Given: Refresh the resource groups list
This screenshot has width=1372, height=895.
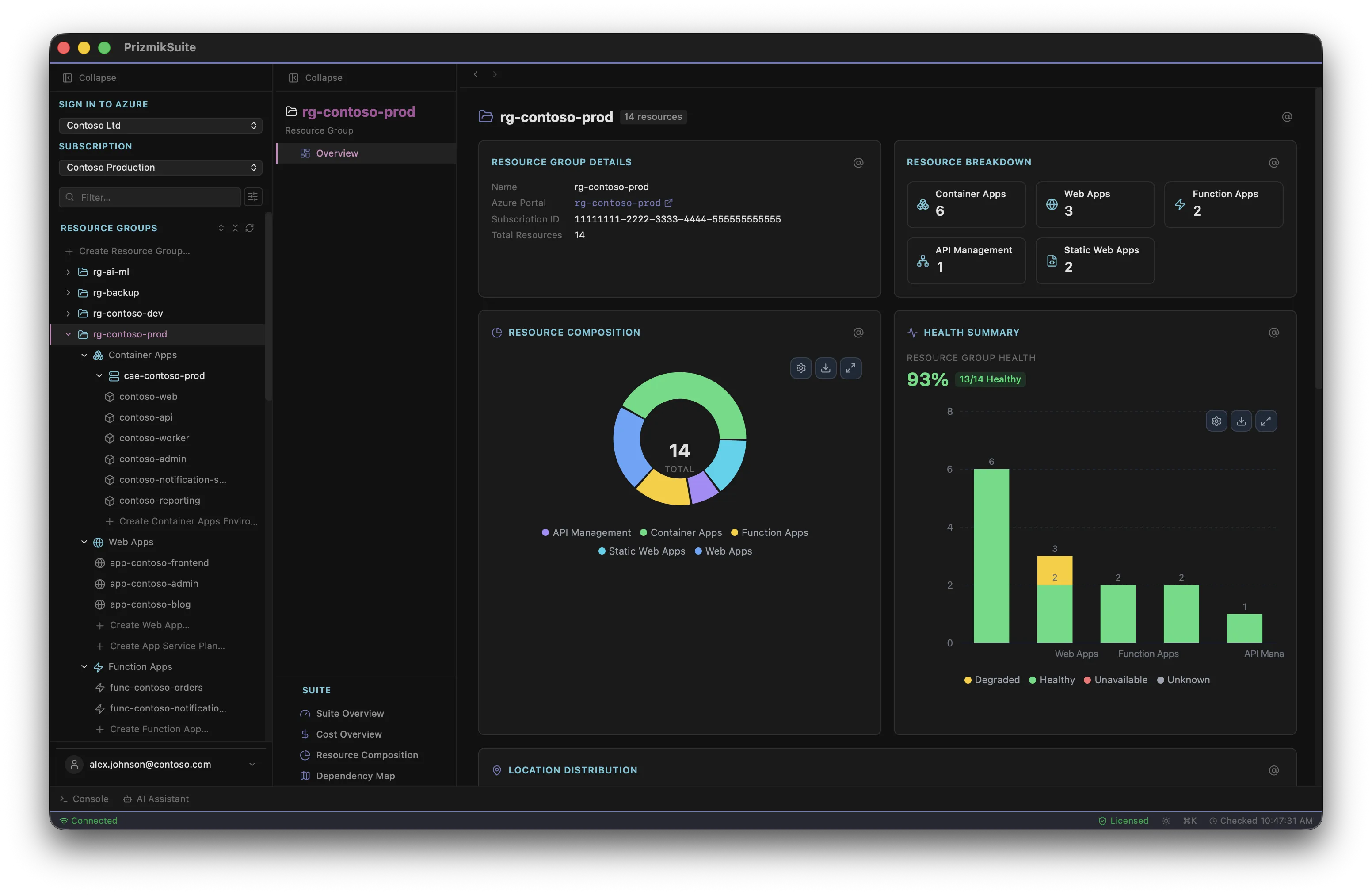Looking at the screenshot, I should pyautogui.click(x=250, y=228).
